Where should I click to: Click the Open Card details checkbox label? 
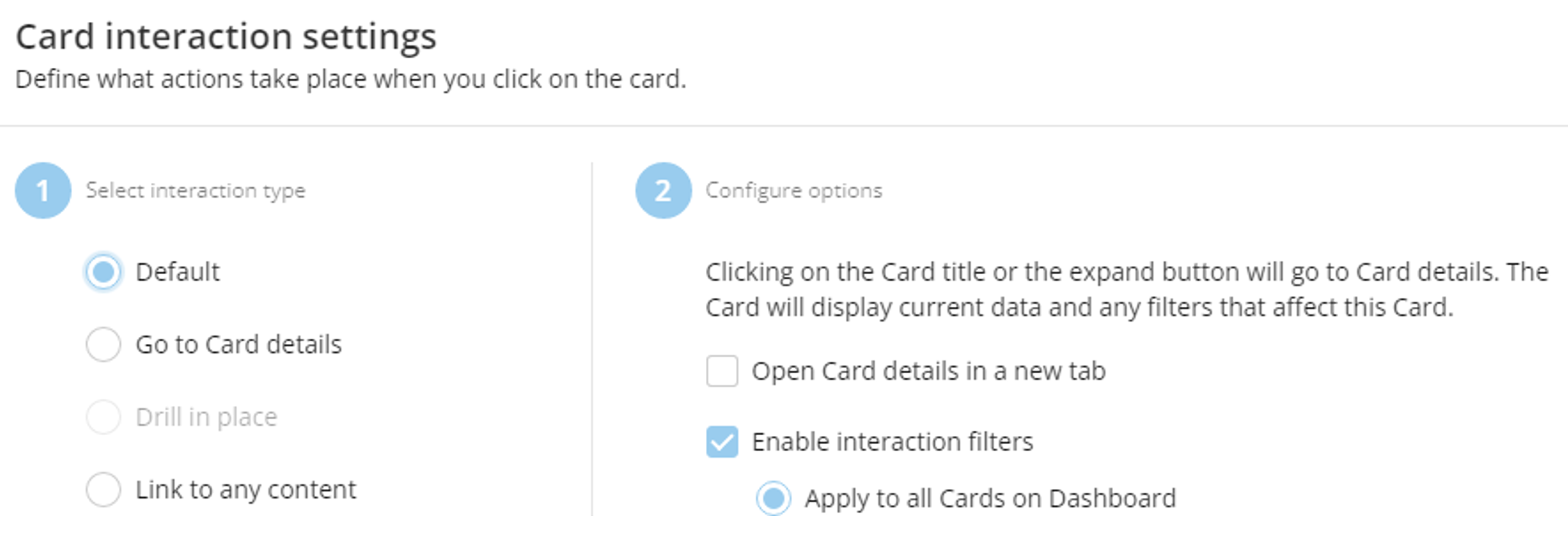click(929, 371)
